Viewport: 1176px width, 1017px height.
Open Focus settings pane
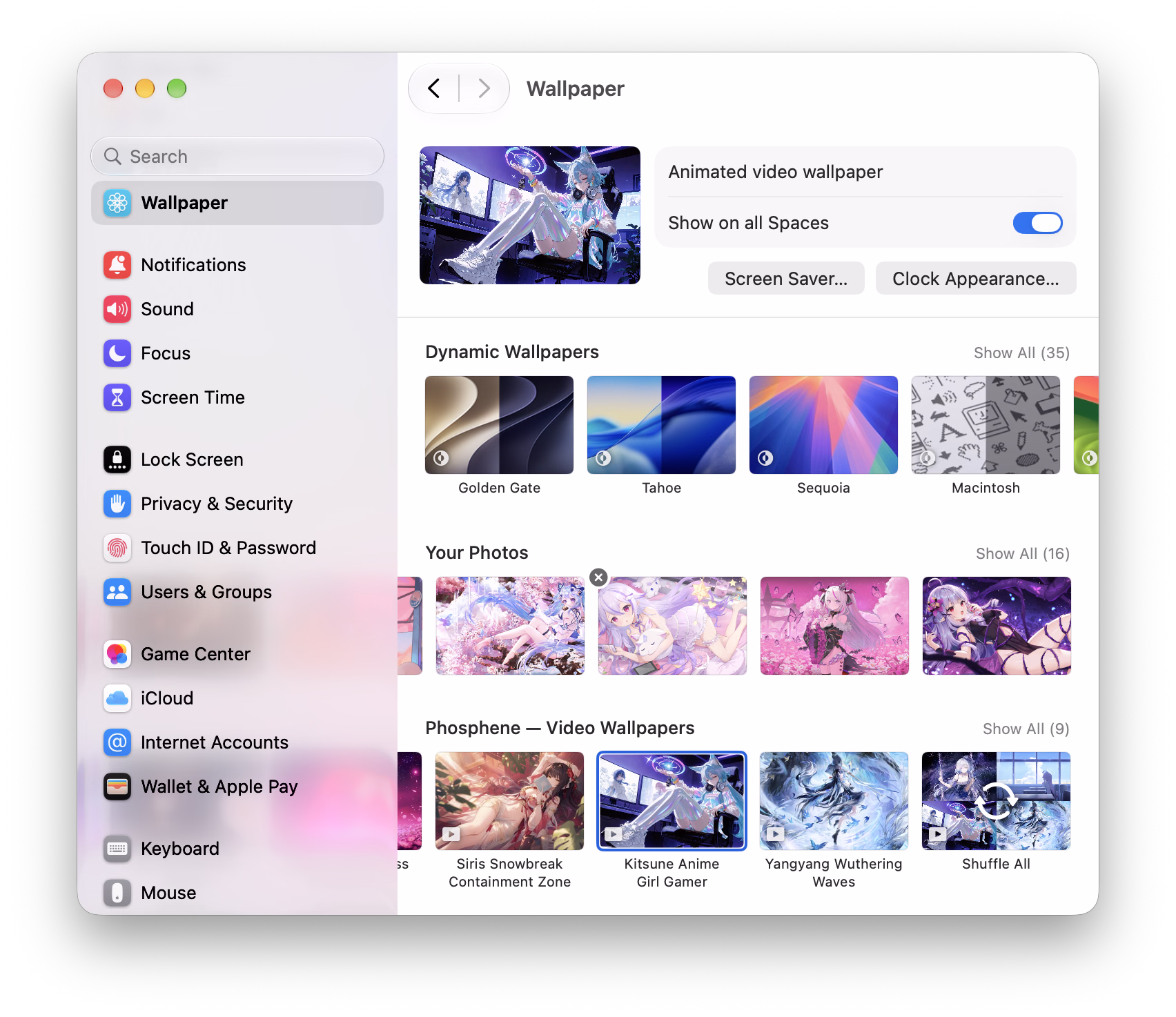237,353
